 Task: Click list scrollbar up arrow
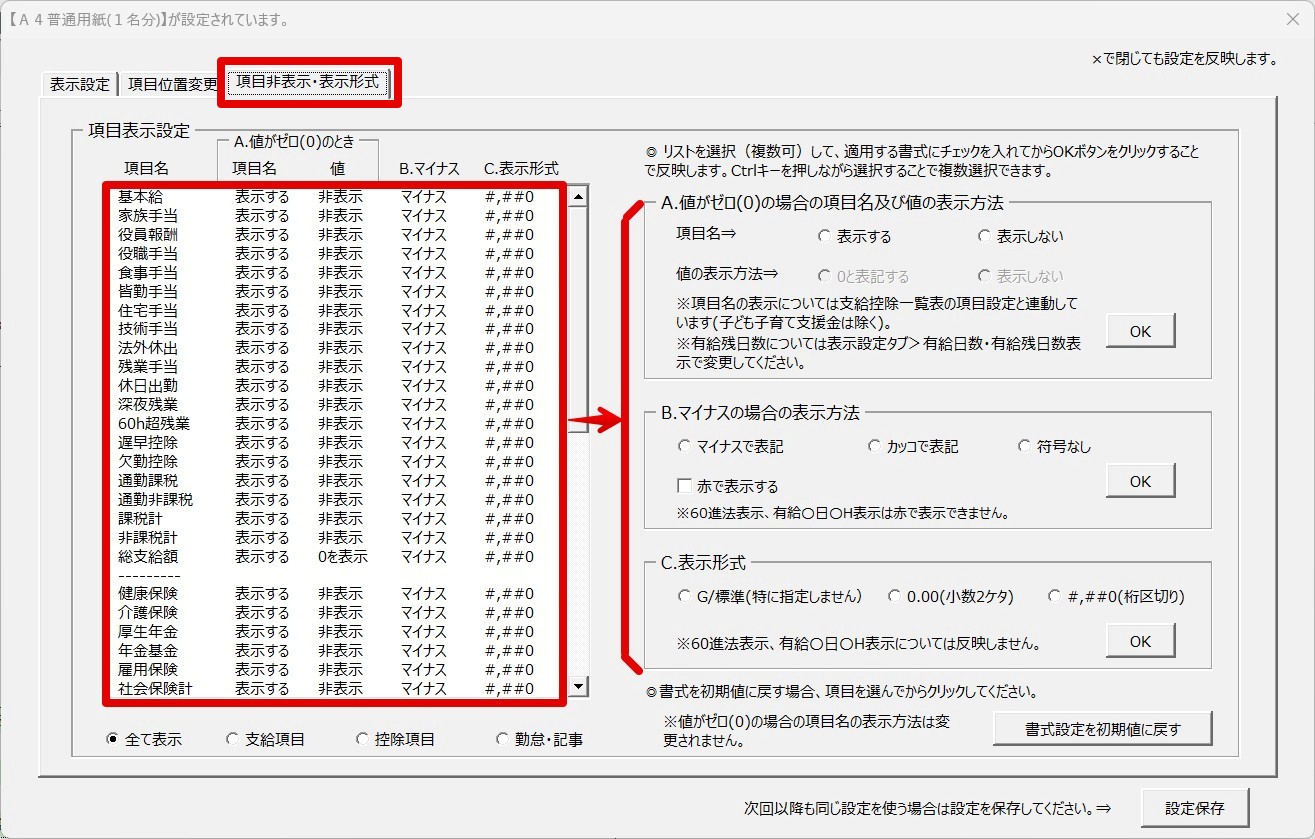point(578,197)
